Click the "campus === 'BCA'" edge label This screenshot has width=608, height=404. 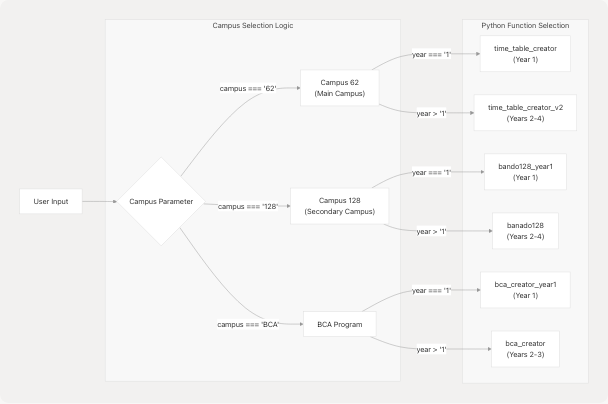247,324
